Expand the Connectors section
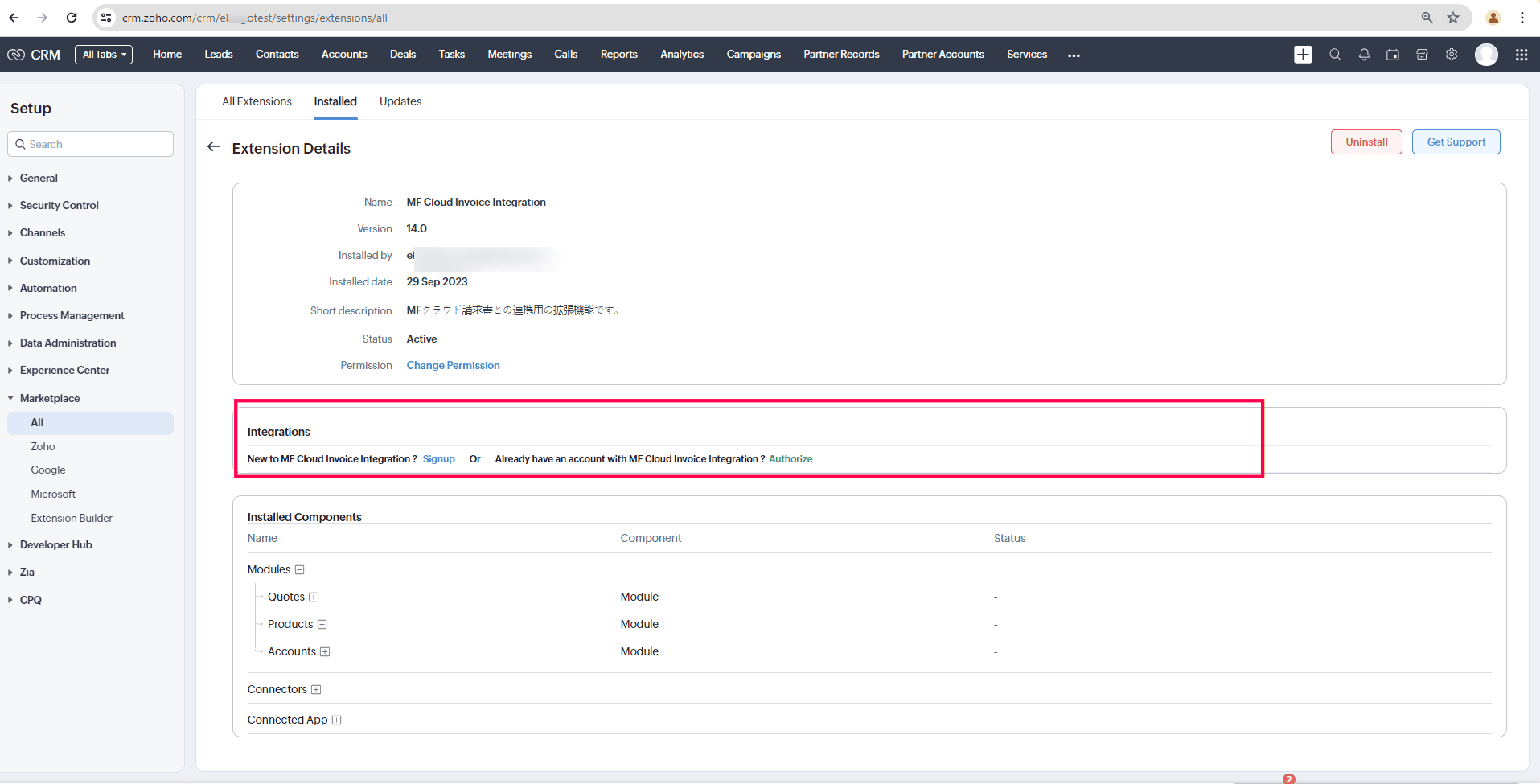Screen dimensions: 1540x784 (316, 690)
